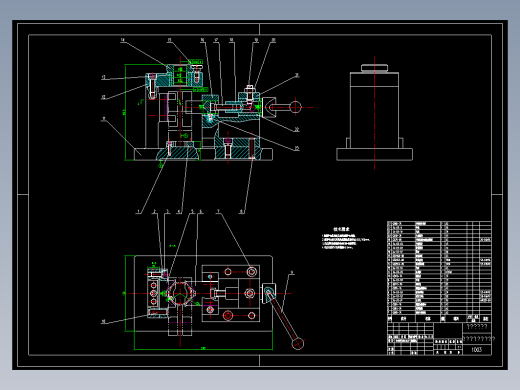Click the empty black box in the title block
This screenshot has width=520, height=390.
tap(448, 330)
